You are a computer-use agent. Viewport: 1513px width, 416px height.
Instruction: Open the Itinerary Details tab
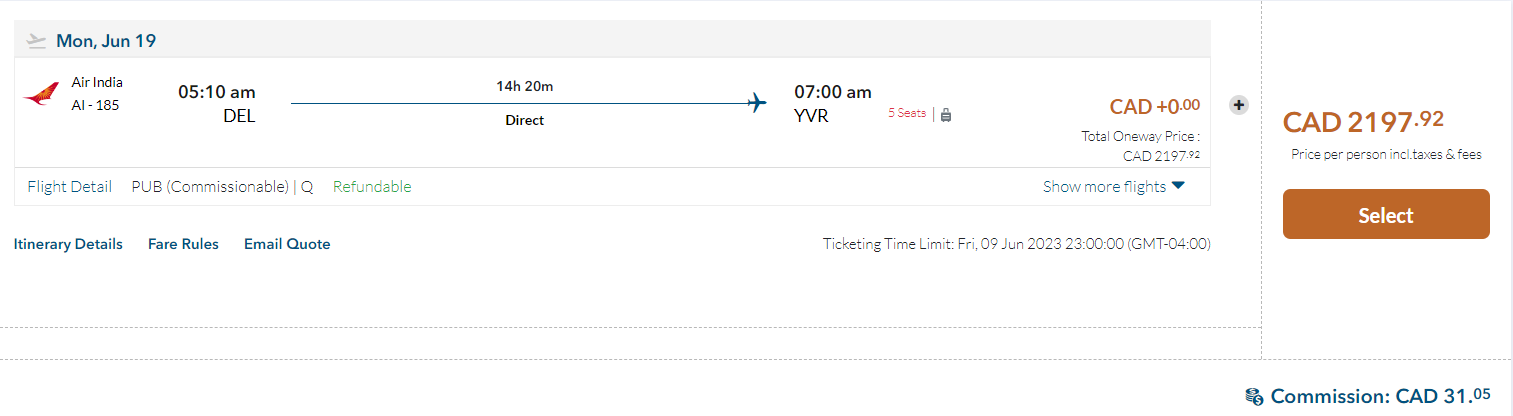(68, 244)
